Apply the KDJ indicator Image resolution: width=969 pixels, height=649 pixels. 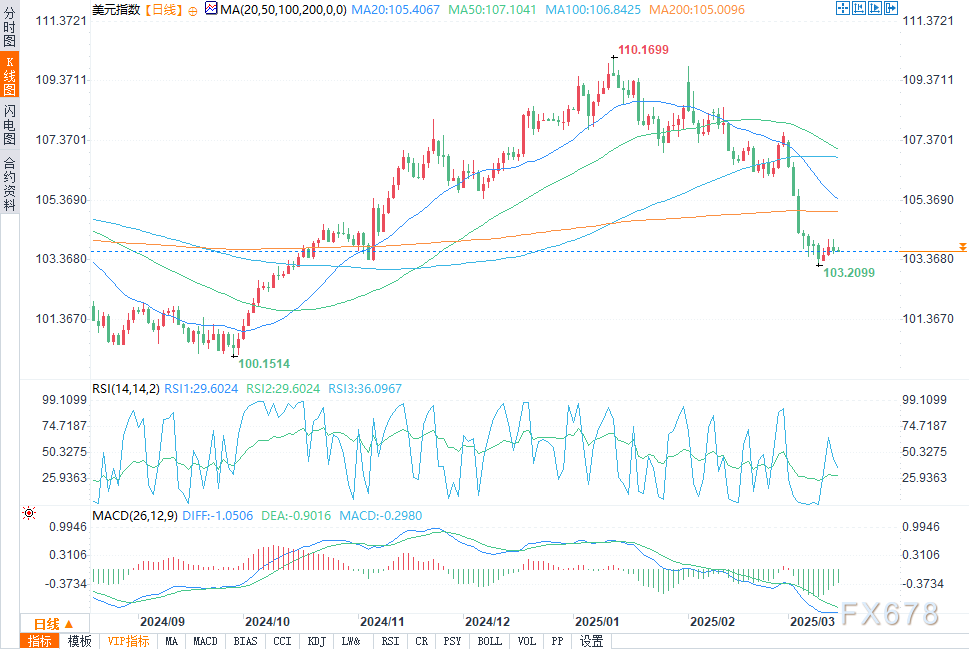[x=316, y=641]
